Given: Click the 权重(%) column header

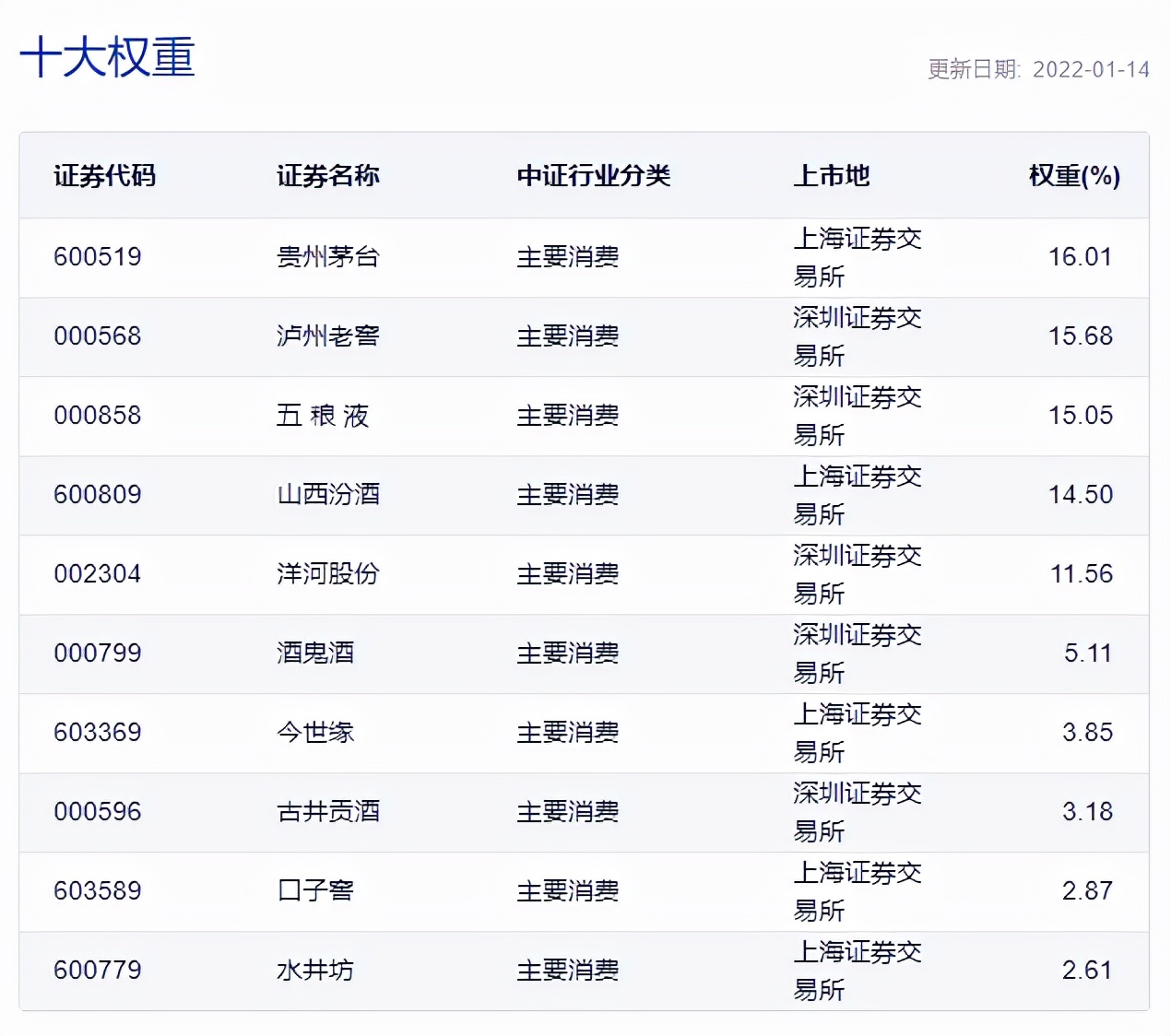Looking at the screenshot, I should (1075, 176).
